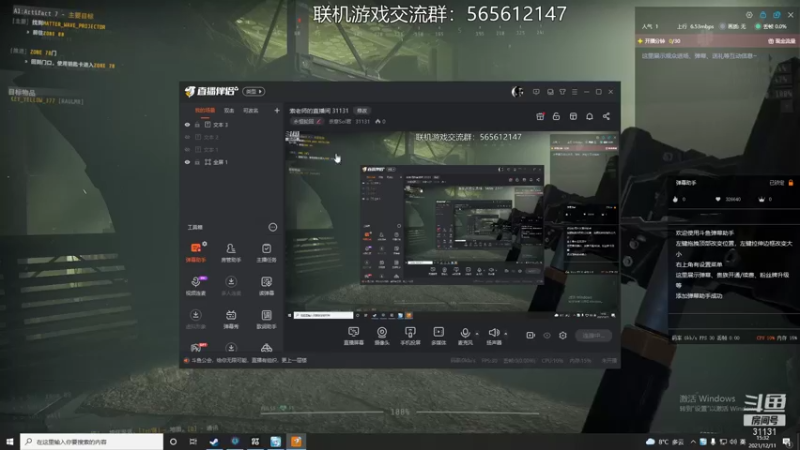Click the start streaming button
Screen dimensions: 800x450
click(593, 335)
